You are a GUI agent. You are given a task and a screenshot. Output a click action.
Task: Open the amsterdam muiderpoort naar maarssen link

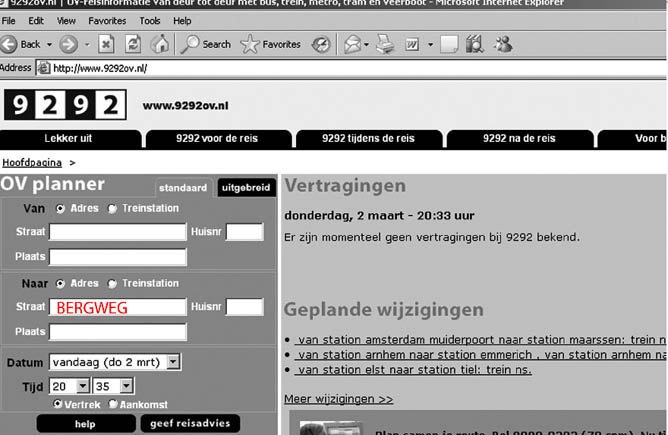(481, 340)
